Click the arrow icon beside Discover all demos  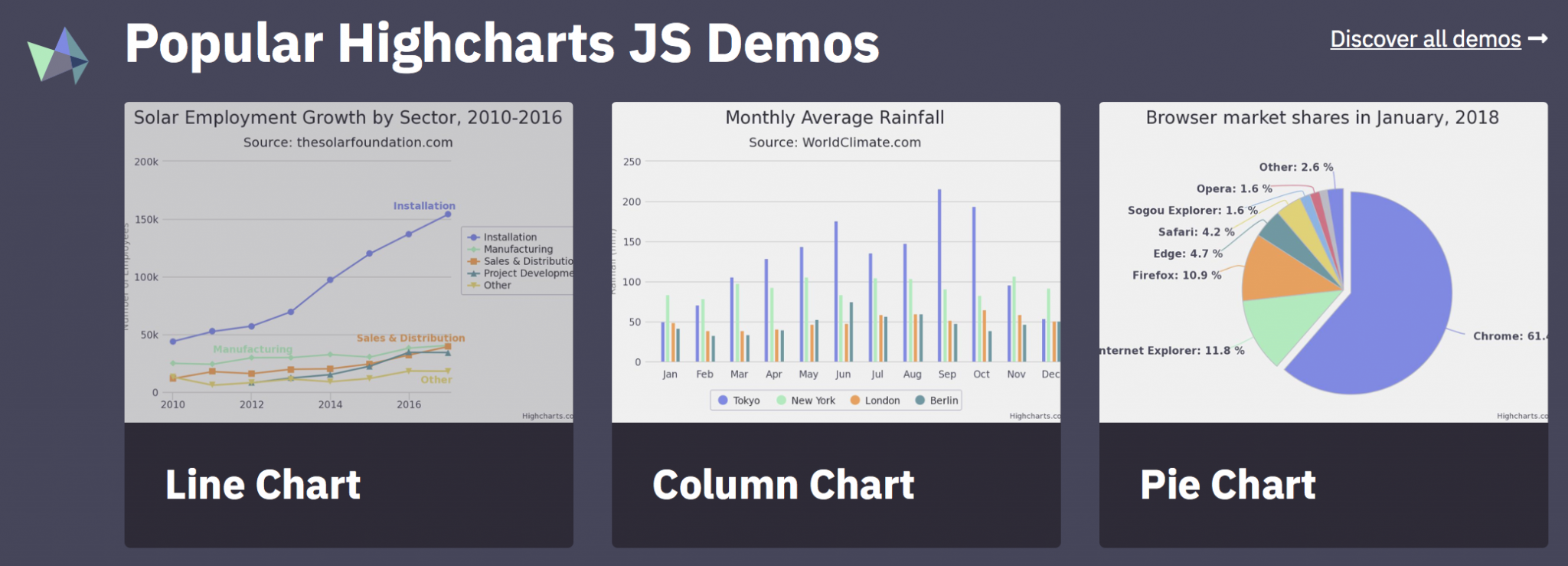point(1537,38)
